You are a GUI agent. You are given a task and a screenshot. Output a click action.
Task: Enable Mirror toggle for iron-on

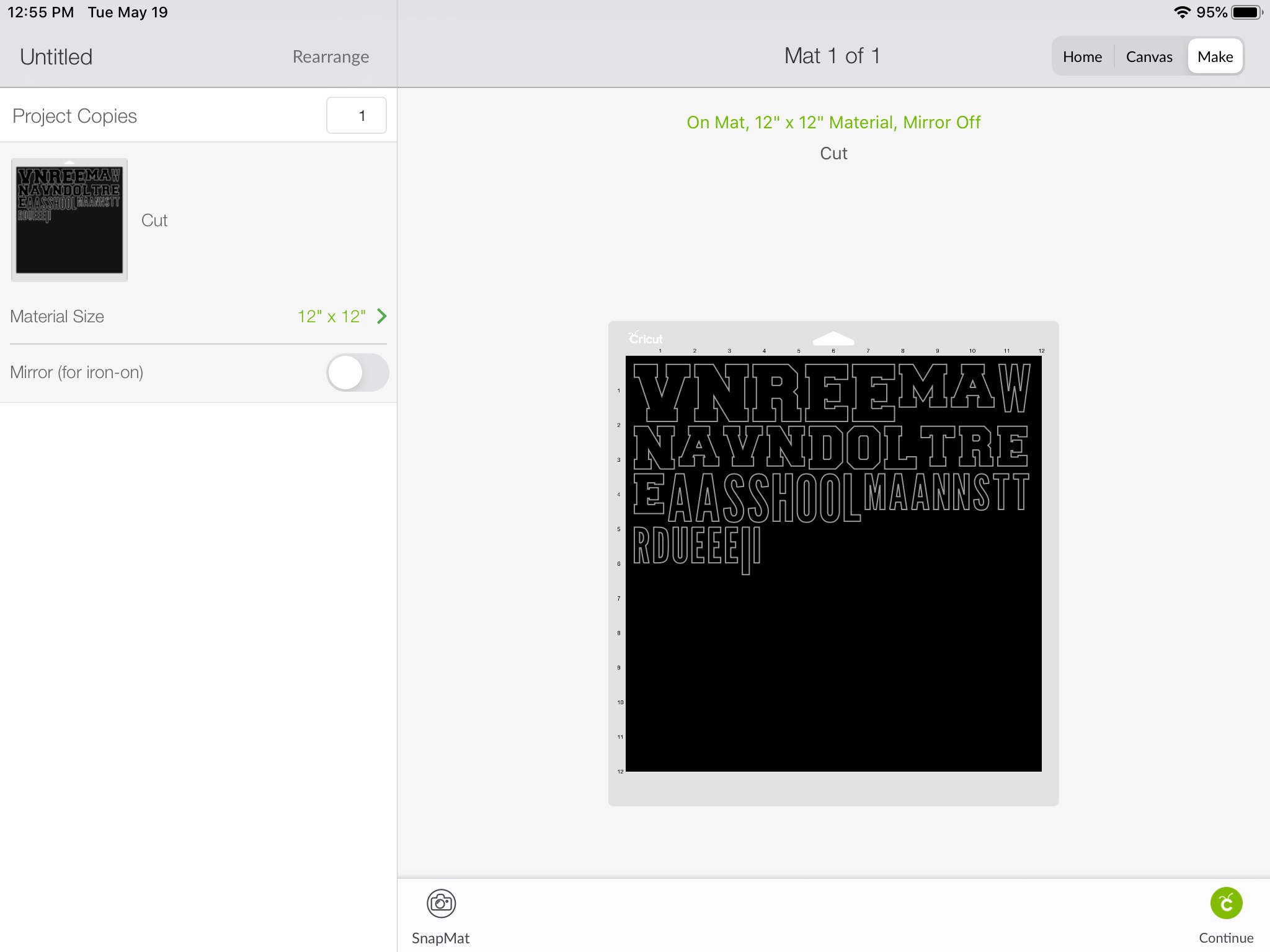coord(358,372)
